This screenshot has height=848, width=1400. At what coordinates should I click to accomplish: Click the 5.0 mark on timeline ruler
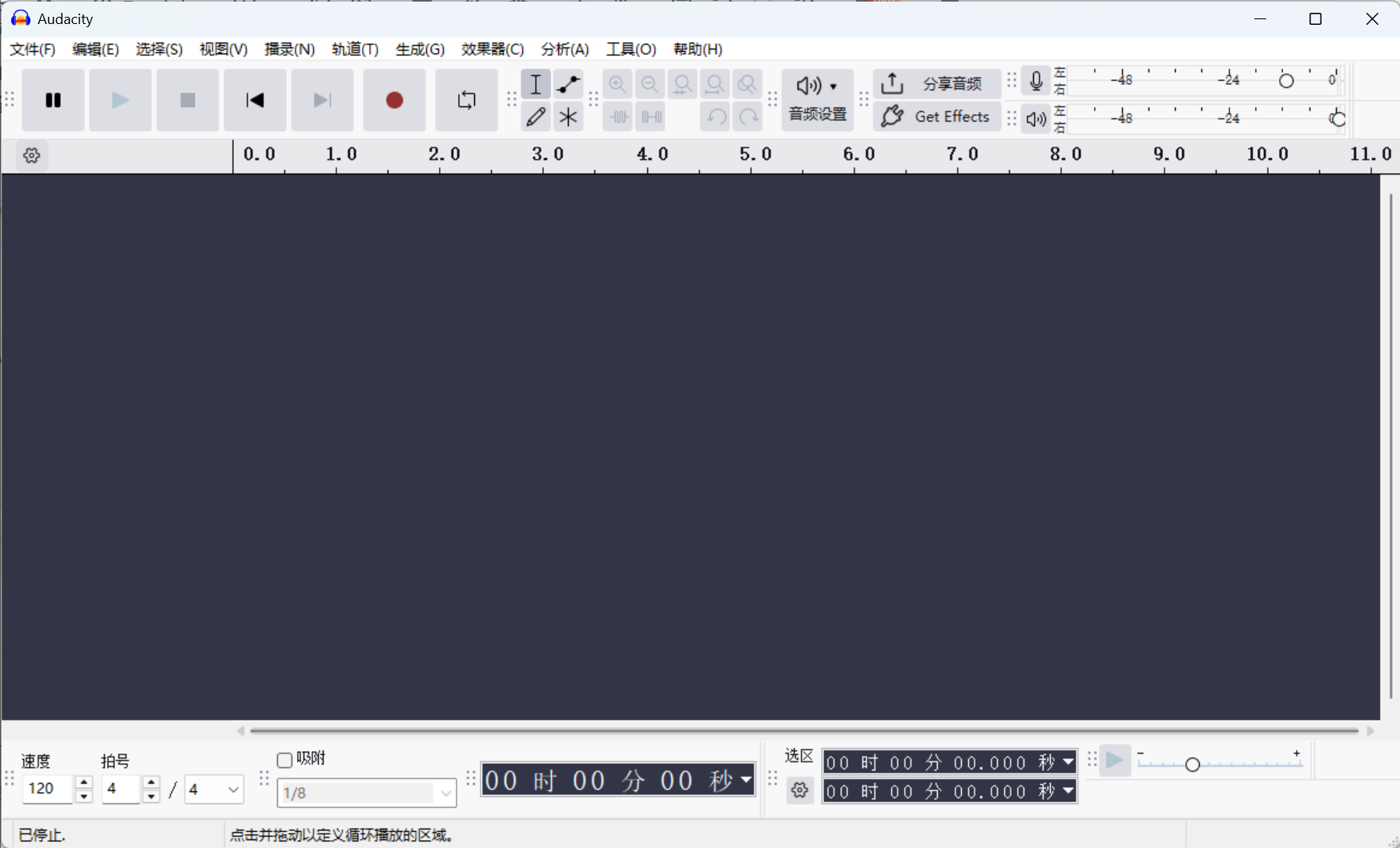(755, 155)
